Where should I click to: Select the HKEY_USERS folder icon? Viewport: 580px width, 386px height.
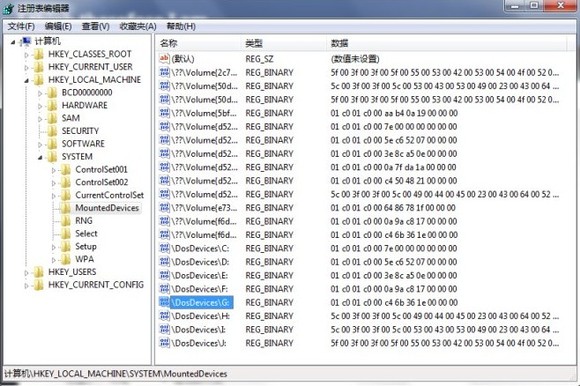click(38, 272)
